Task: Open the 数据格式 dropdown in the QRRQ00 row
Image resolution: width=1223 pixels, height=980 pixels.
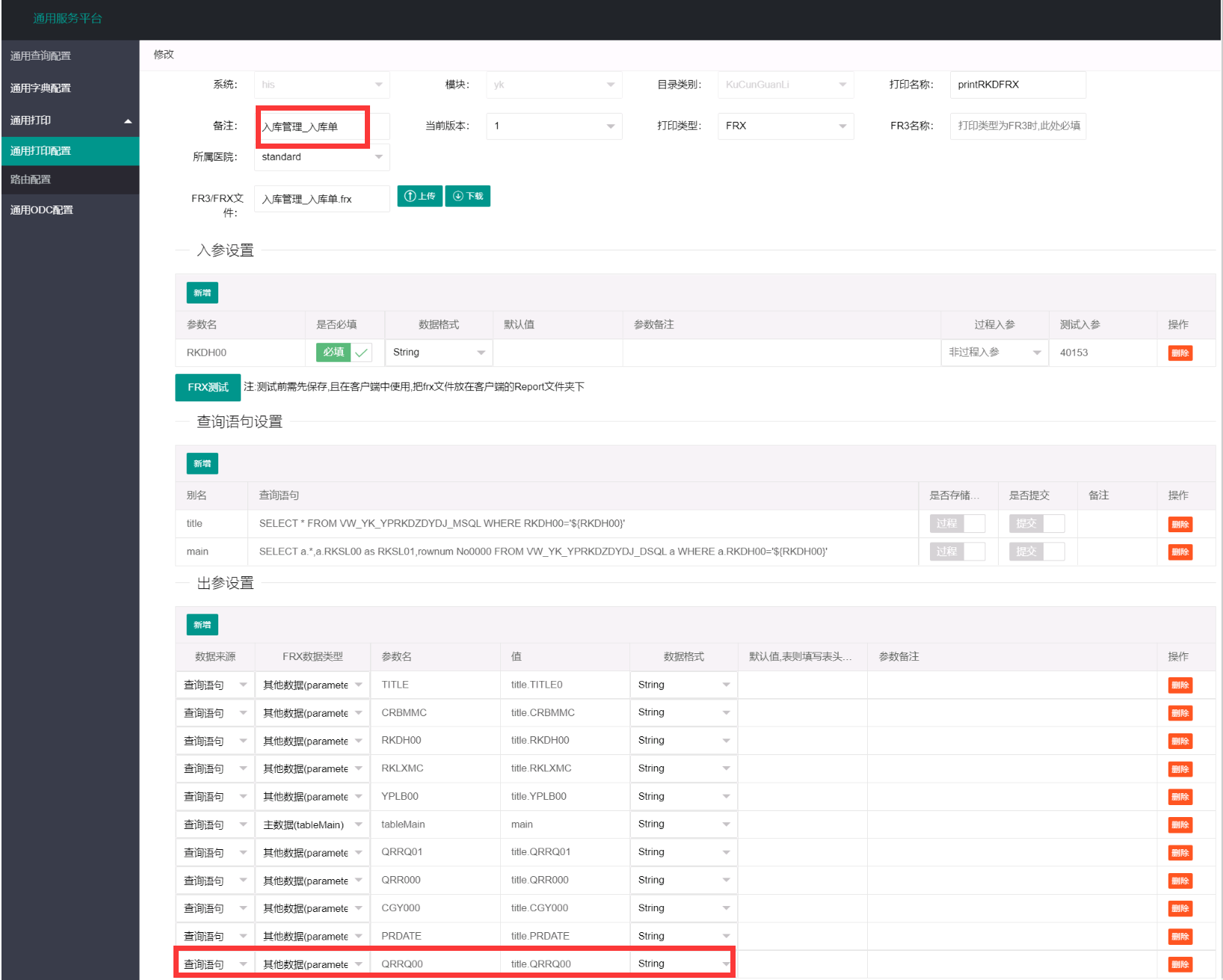Action: tap(683, 964)
